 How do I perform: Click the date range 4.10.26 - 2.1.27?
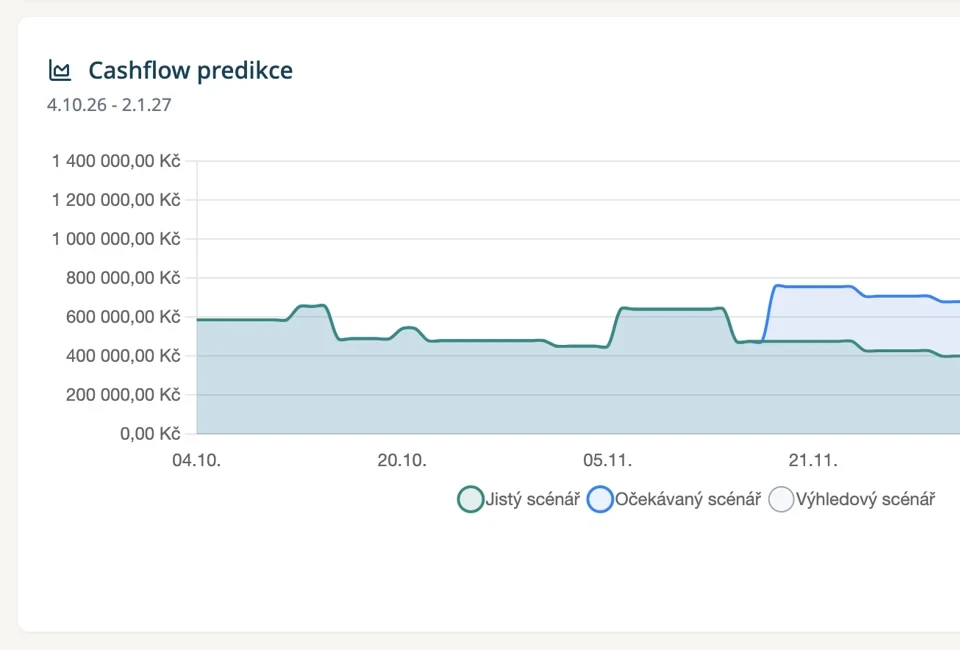point(109,105)
